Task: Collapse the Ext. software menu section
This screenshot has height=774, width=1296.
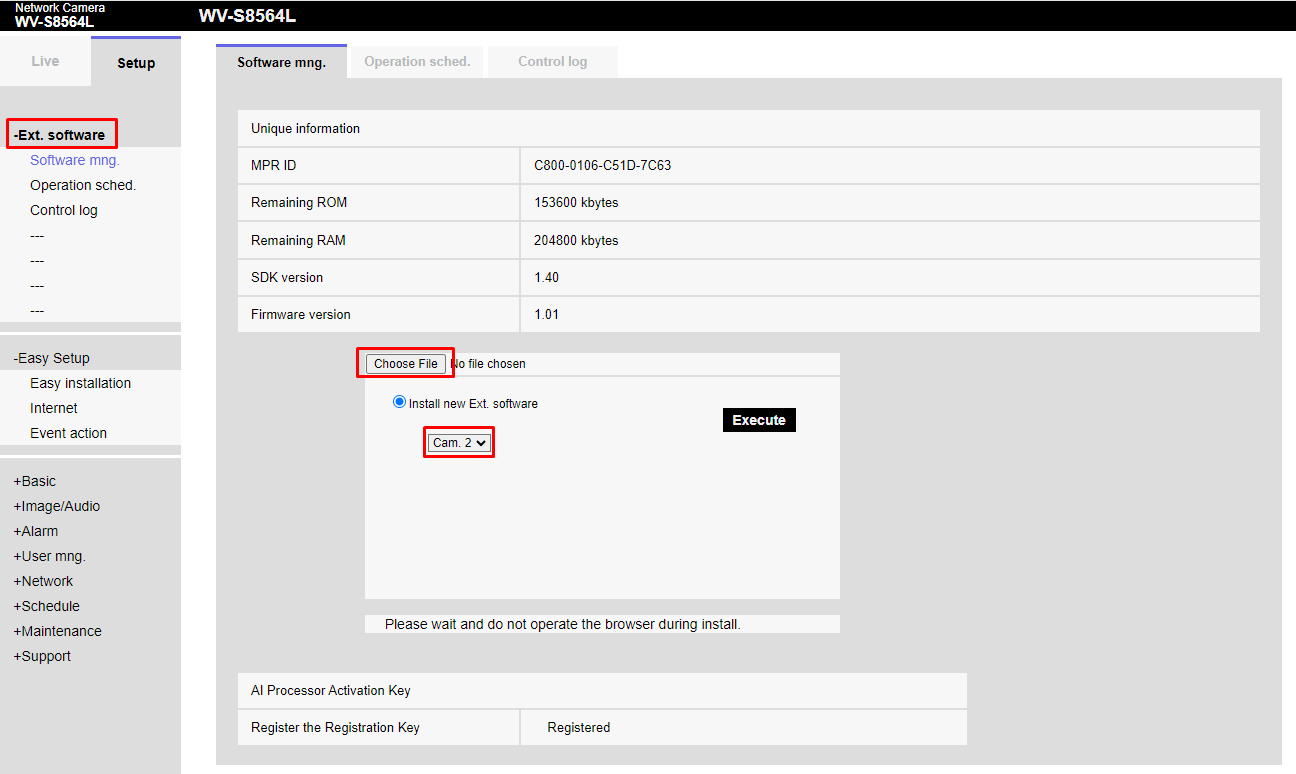Action: [60, 135]
